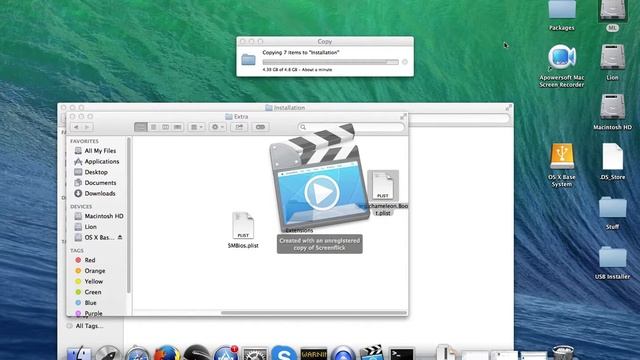The width and height of the screenshot is (640, 360).
Task: Stop the copy operation
Action: (x=404, y=62)
